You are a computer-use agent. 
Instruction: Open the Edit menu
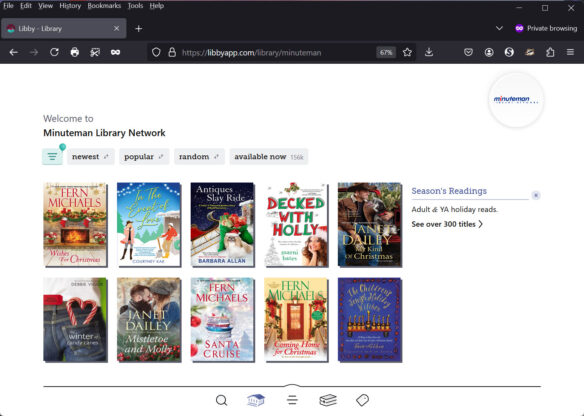tap(26, 6)
